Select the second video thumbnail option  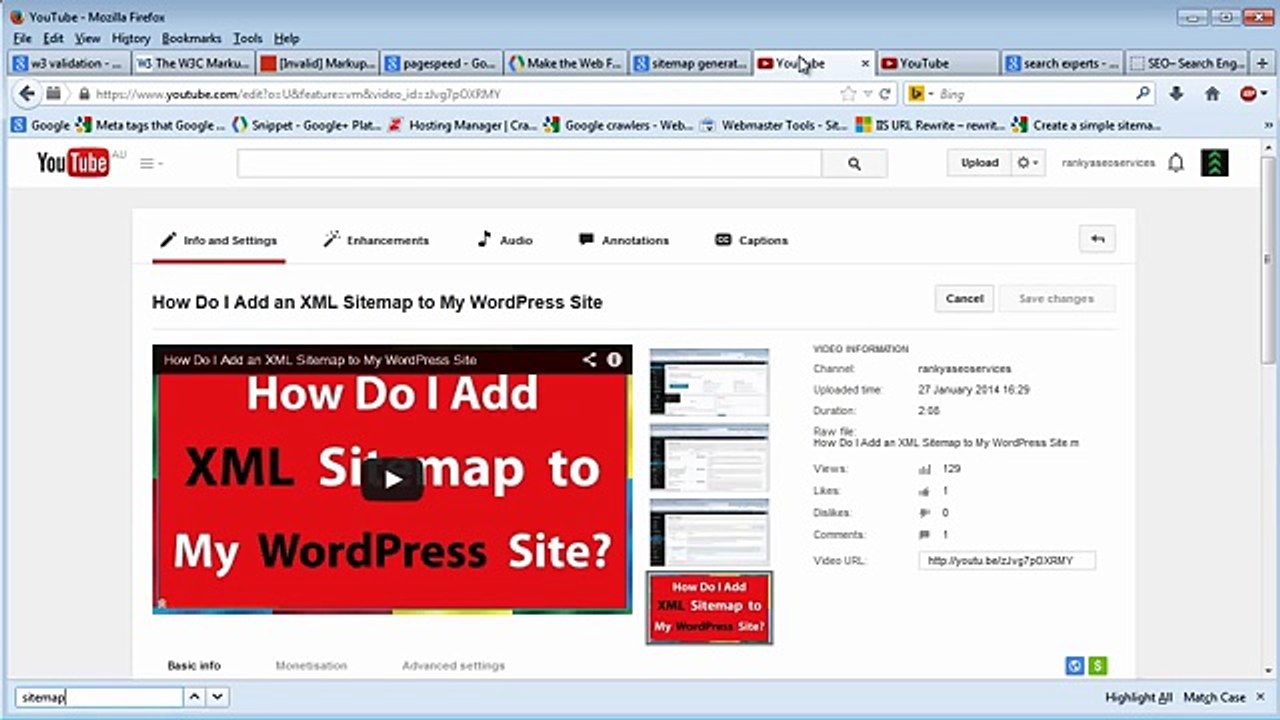click(x=709, y=457)
